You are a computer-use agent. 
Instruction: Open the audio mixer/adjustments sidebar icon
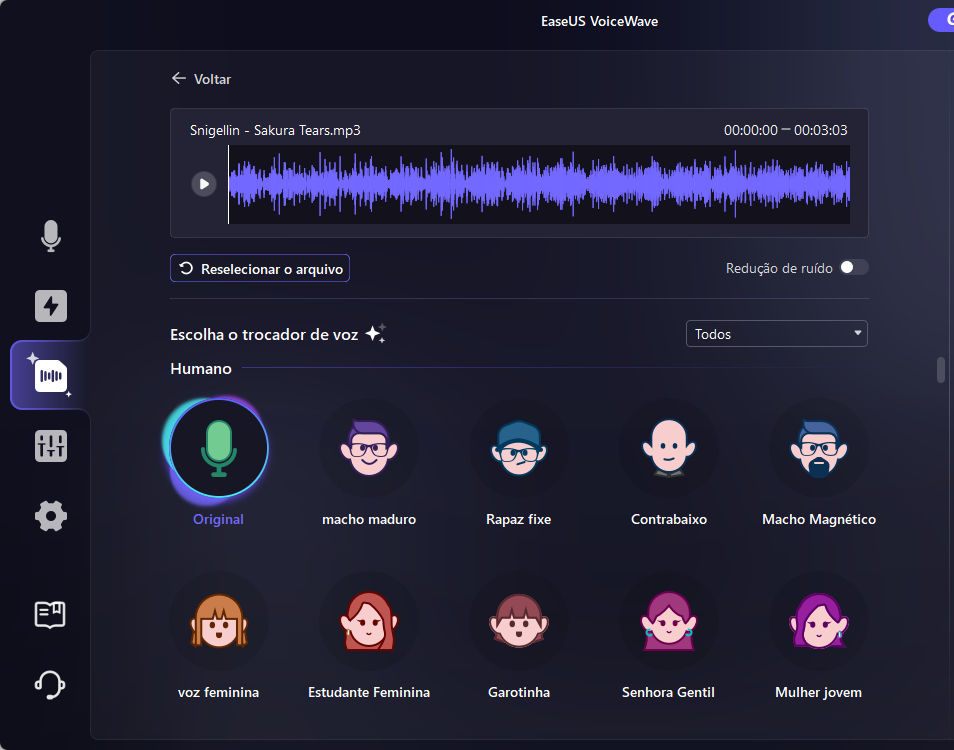pos(51,446)
